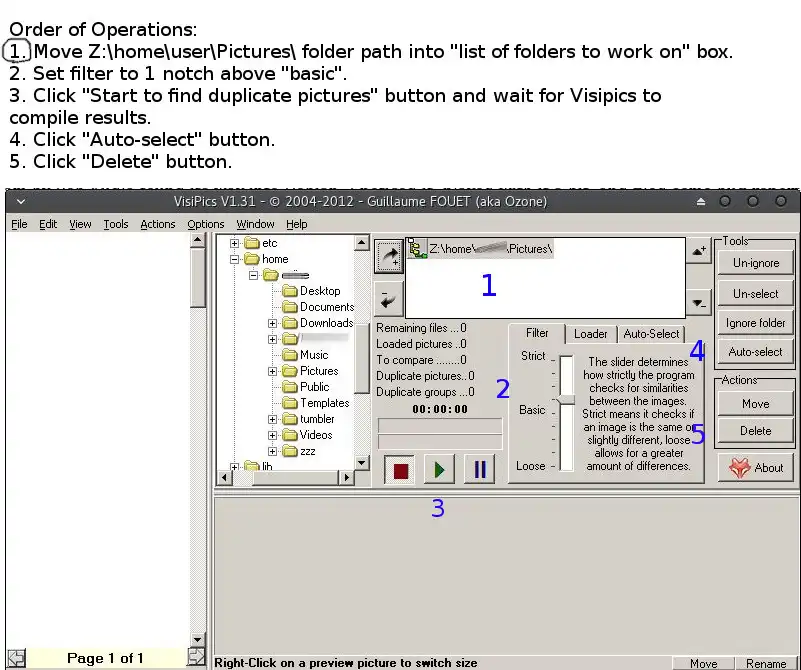
Task: Open the Actions menu
Action: (157, 224)
